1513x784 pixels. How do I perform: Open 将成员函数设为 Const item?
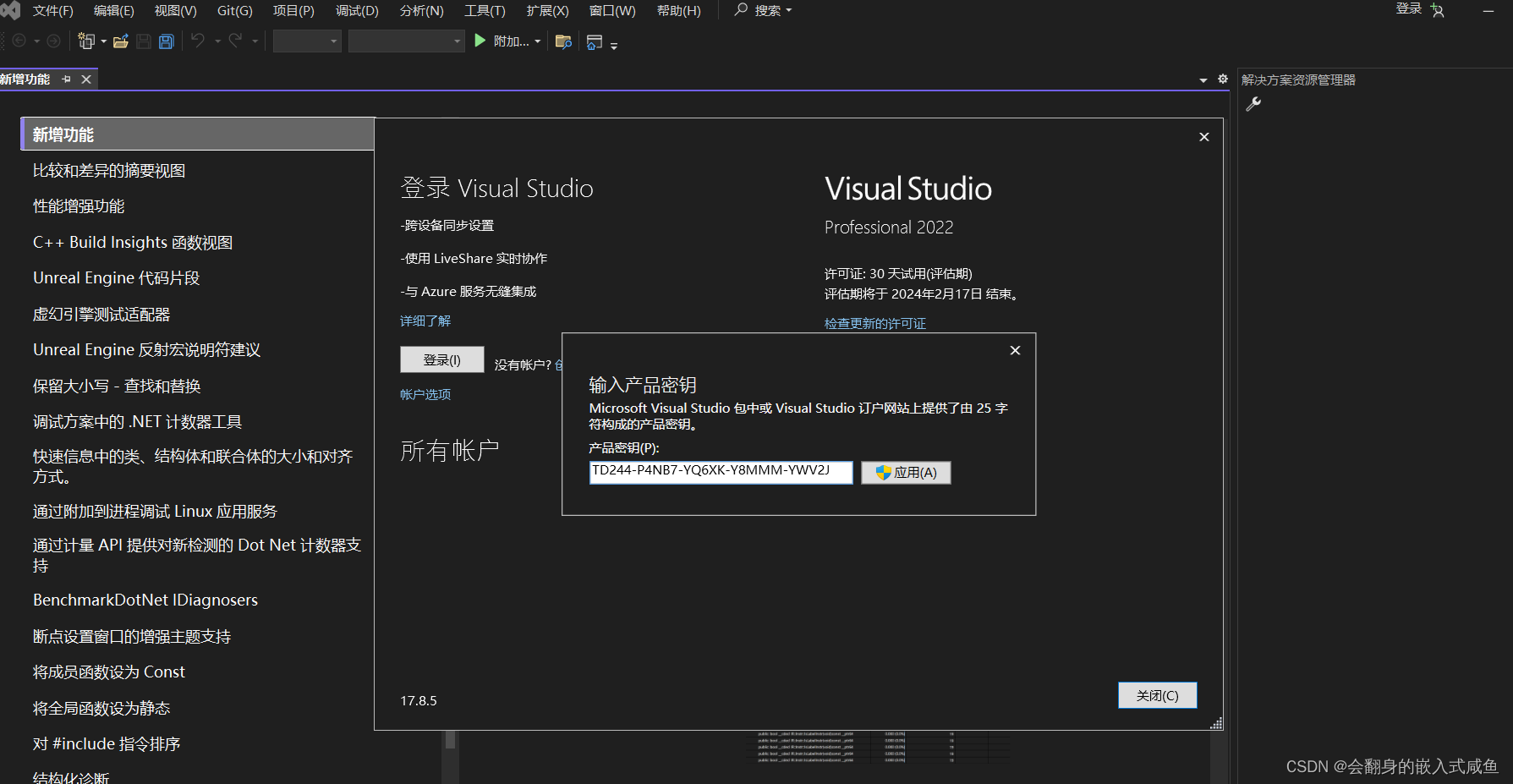[109, 672]
